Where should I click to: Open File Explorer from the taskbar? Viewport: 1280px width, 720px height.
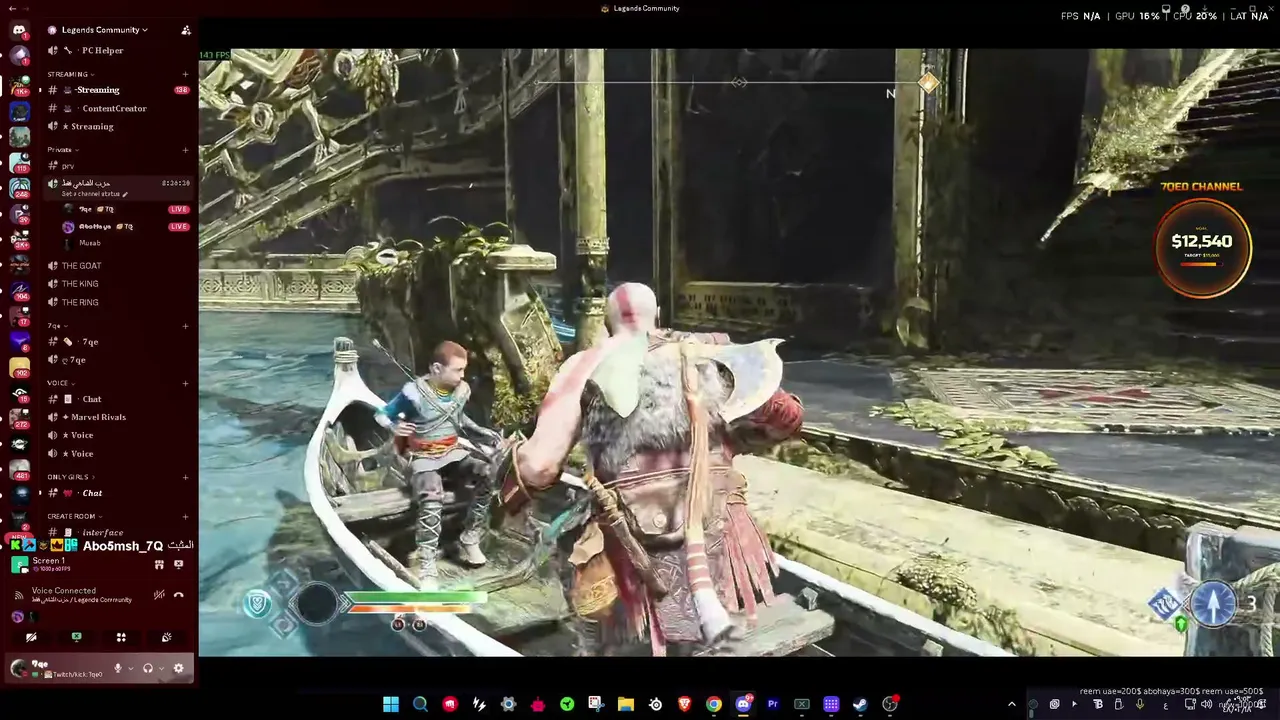pyautogui.click(x=625, y=704)
